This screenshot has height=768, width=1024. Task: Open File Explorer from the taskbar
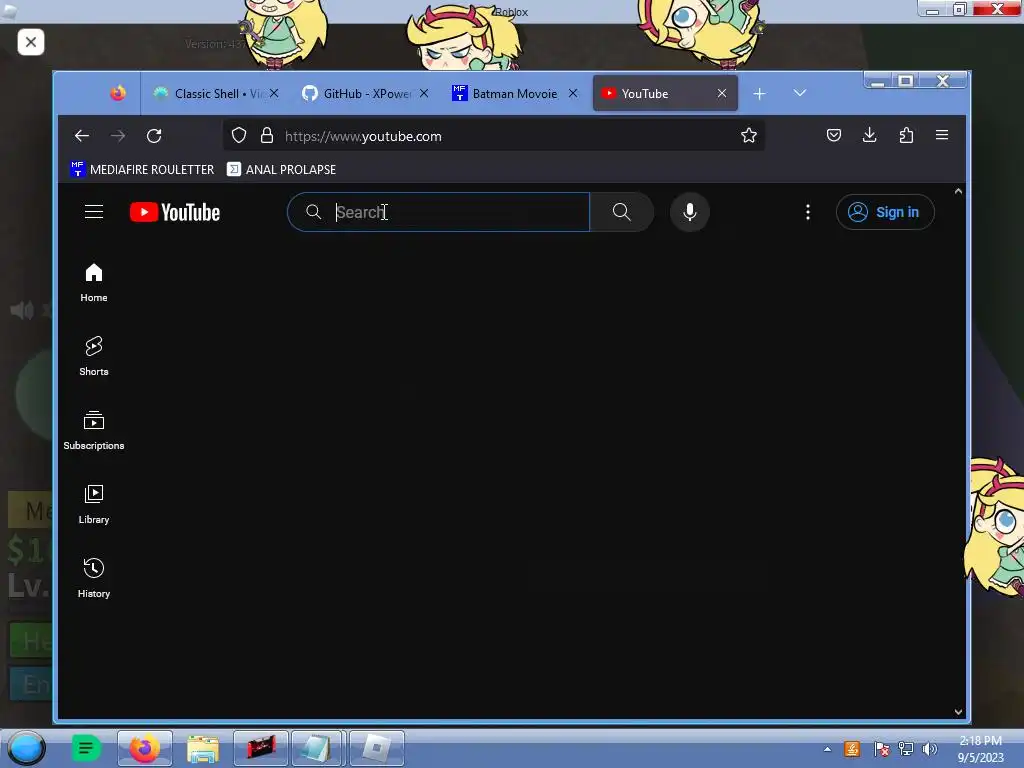click(x=203, y=748)
